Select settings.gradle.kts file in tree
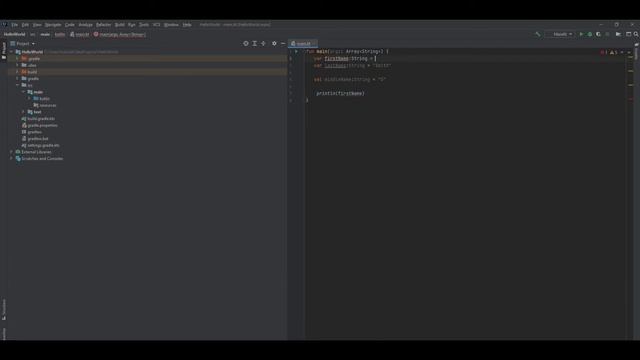 pyautogui.click(x=40, y=145)
